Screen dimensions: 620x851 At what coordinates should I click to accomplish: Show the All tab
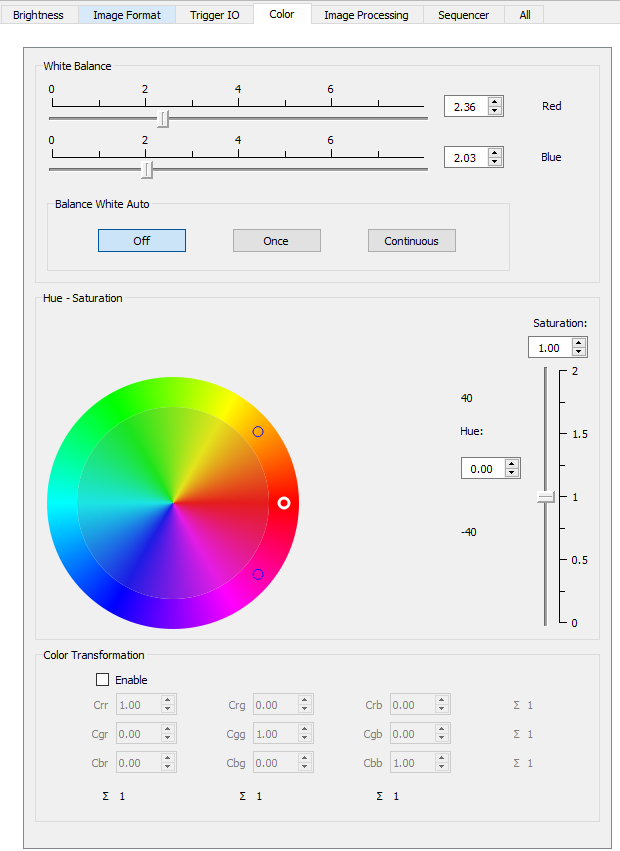524,15
